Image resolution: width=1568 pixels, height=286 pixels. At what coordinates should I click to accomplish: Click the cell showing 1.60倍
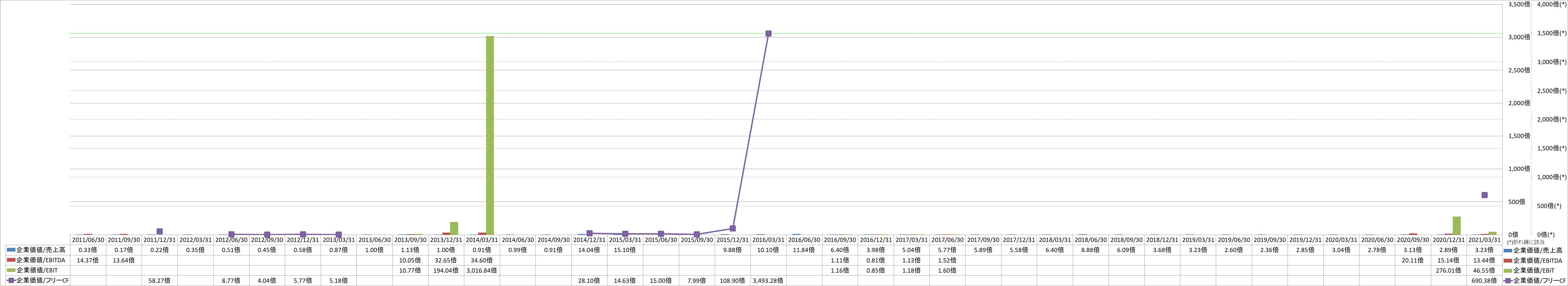pyautogui.click(x=947, y=270)
